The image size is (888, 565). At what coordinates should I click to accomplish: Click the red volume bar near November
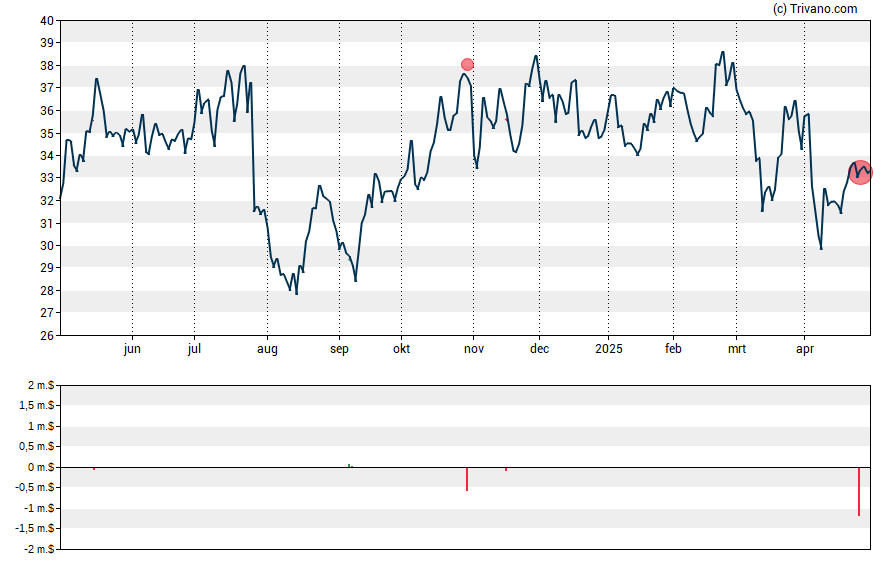(467, 479)
